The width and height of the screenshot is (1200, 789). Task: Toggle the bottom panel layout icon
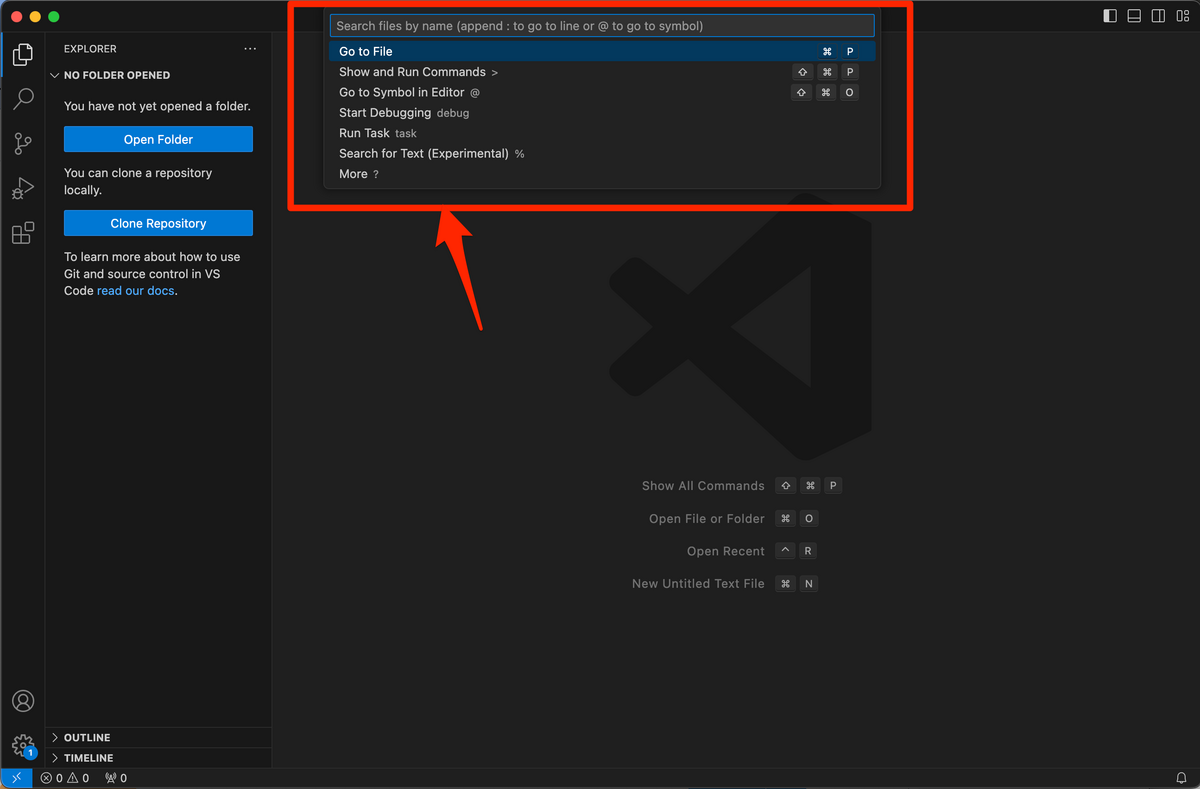coord(1134,16)
